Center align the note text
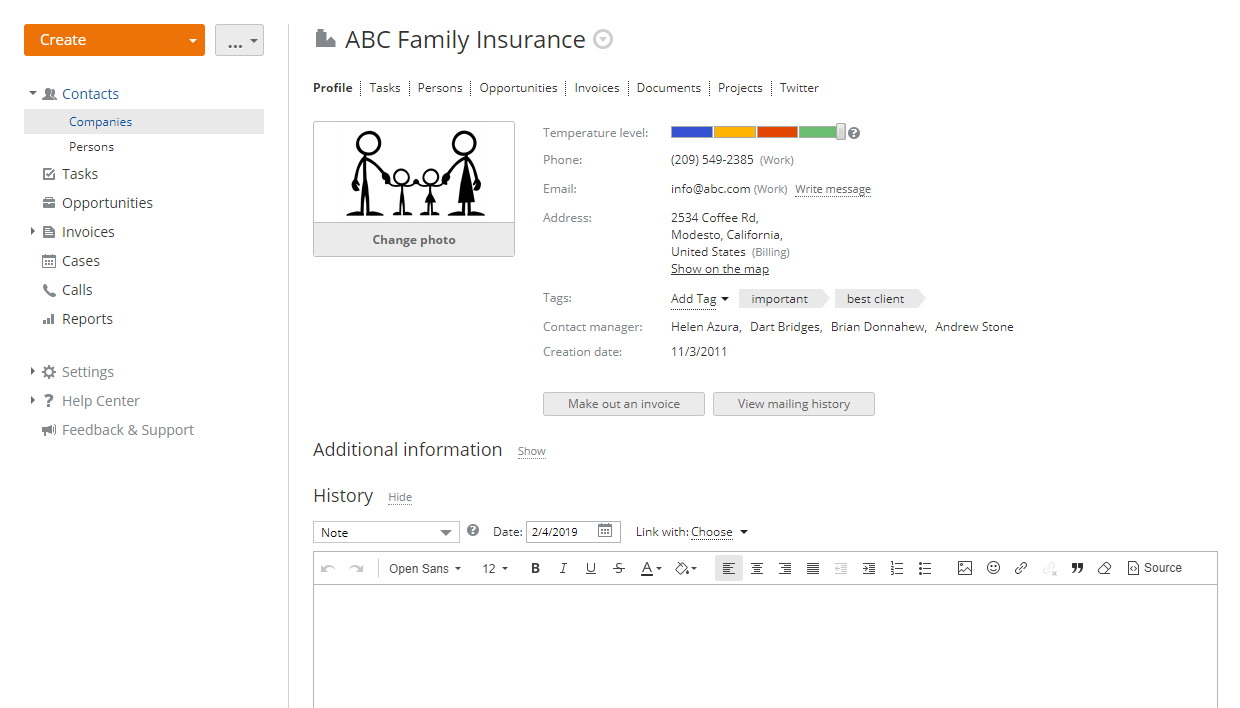 [757, 568]
